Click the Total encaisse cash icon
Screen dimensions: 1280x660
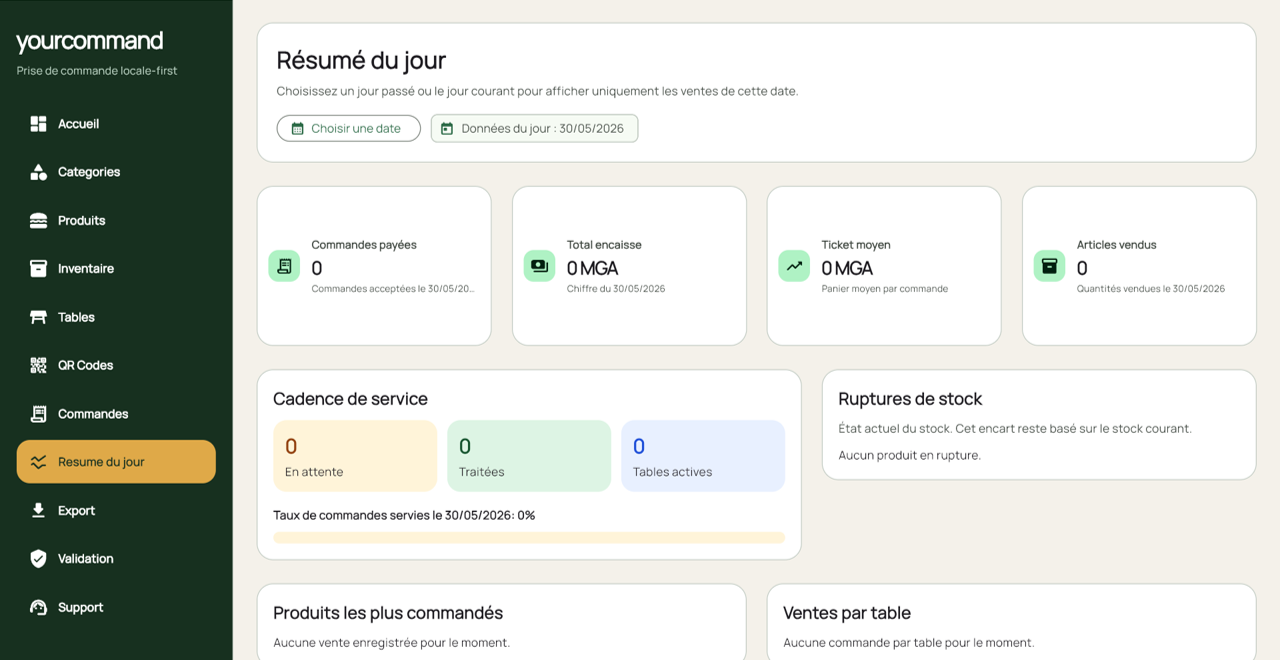click(x=539, y=266)
